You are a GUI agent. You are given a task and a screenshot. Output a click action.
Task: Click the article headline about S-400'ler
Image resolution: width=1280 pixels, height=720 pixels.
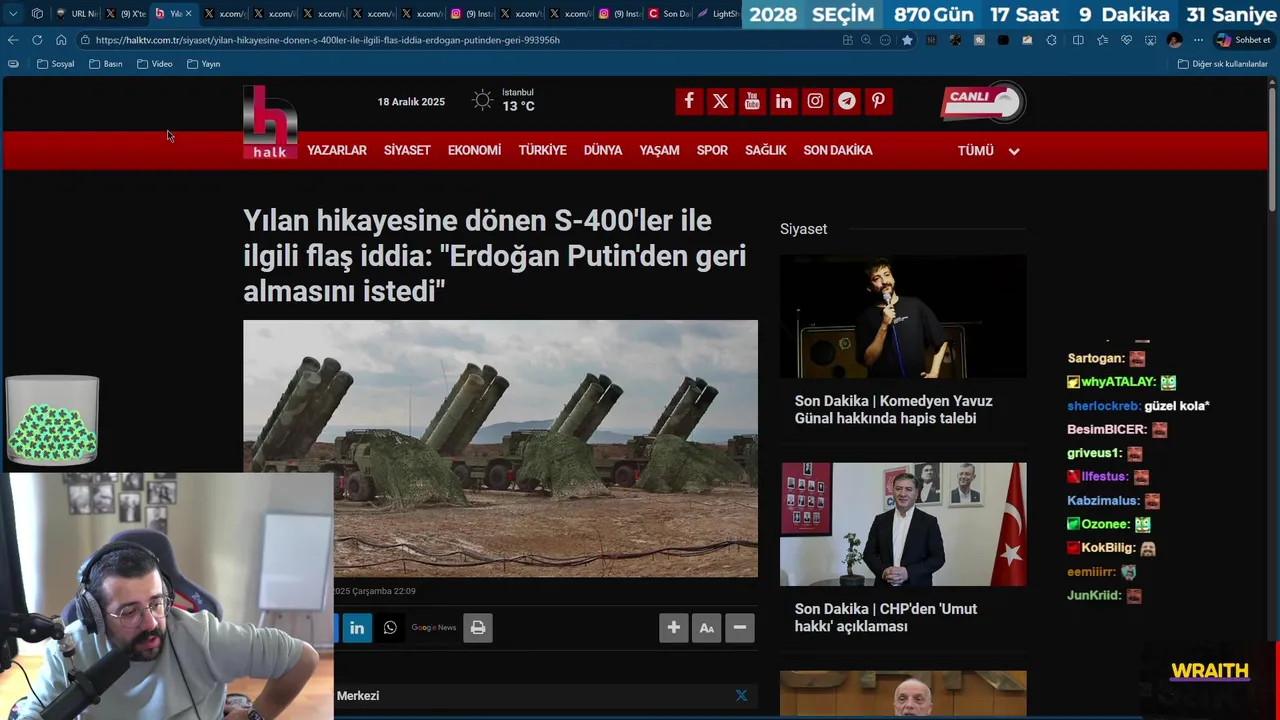click(x=495, y=256)
